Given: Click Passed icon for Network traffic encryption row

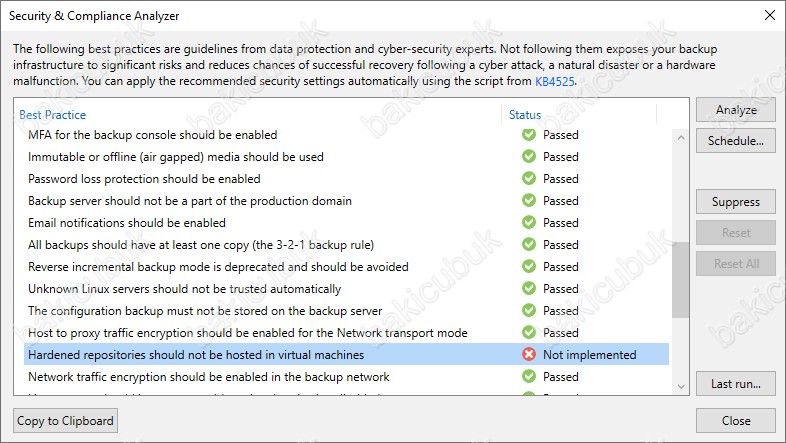Looking at the screenshot, I should pyautogui.click(x=529, y=376).
